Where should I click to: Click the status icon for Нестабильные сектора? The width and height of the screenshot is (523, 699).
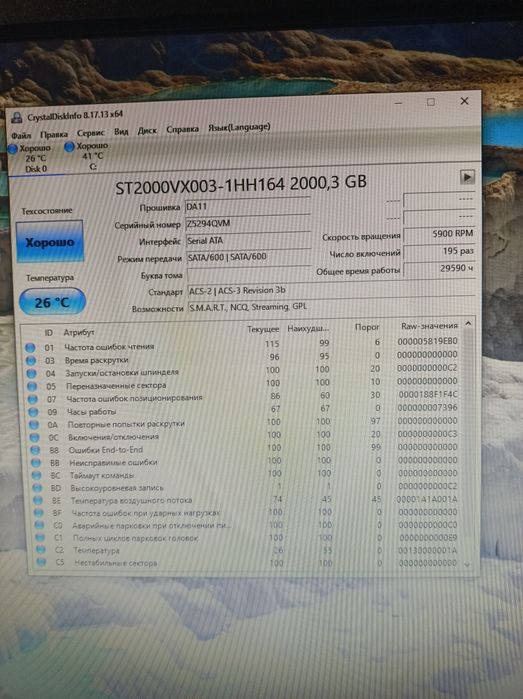[x=41, y=563]
